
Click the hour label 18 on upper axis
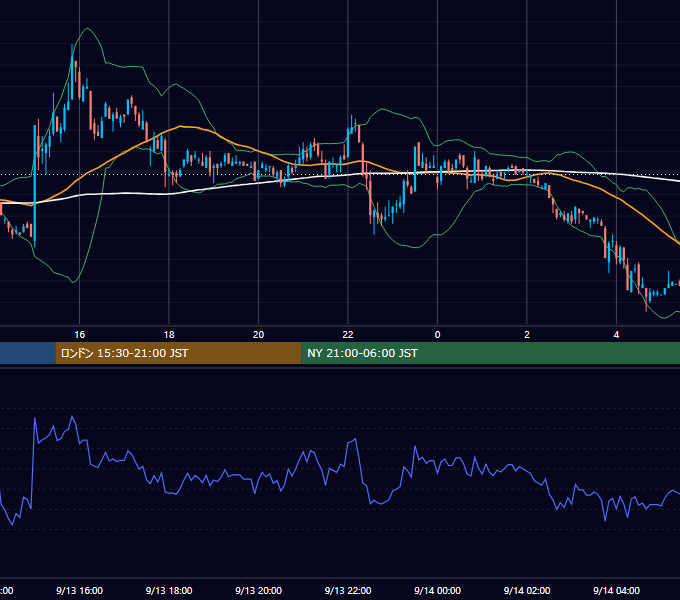point(169,335)
